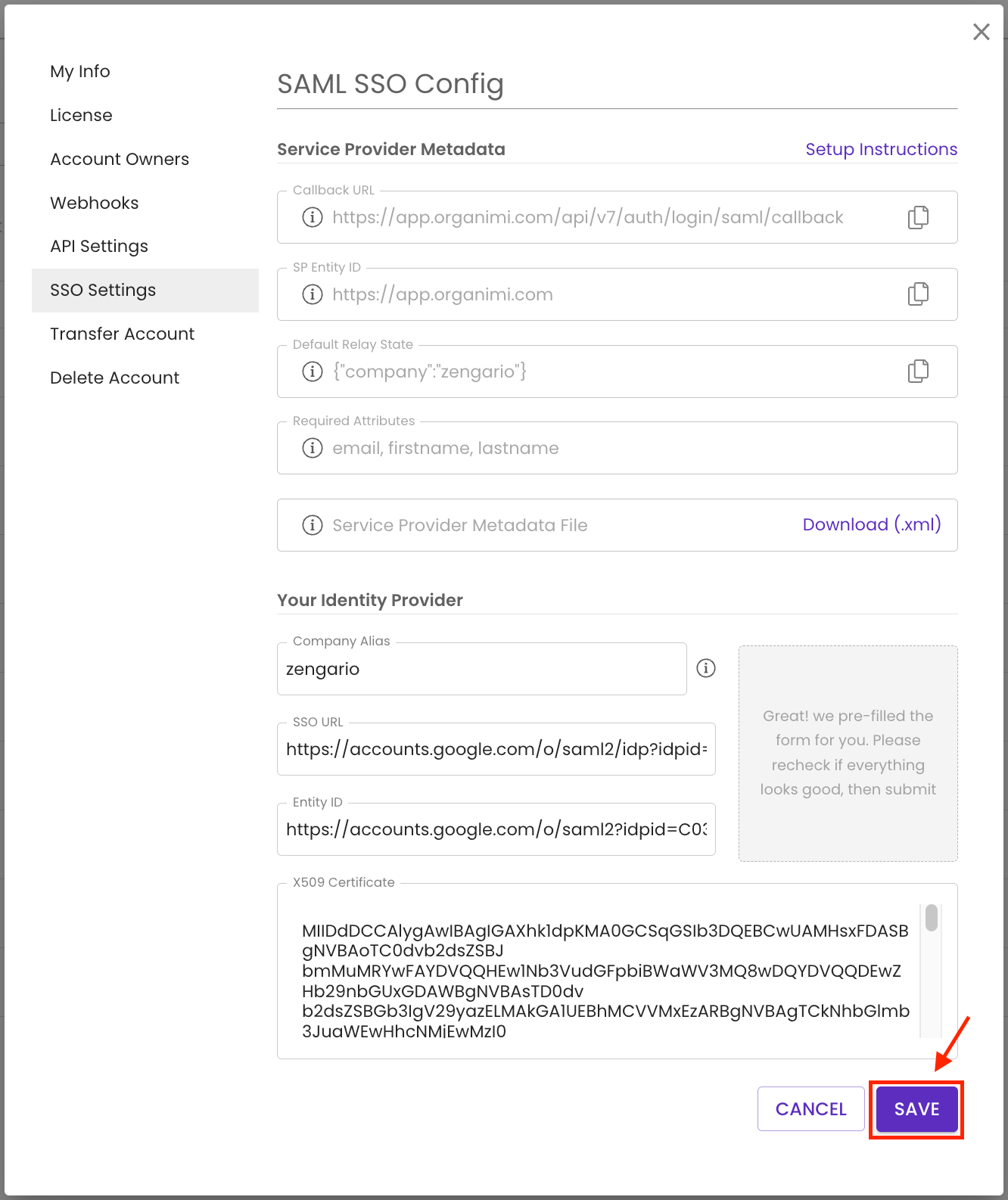Copy the Callback URL to clipboard
Image resolution: width=1008 pixels, height=1200 pixels.
(918, 217)
